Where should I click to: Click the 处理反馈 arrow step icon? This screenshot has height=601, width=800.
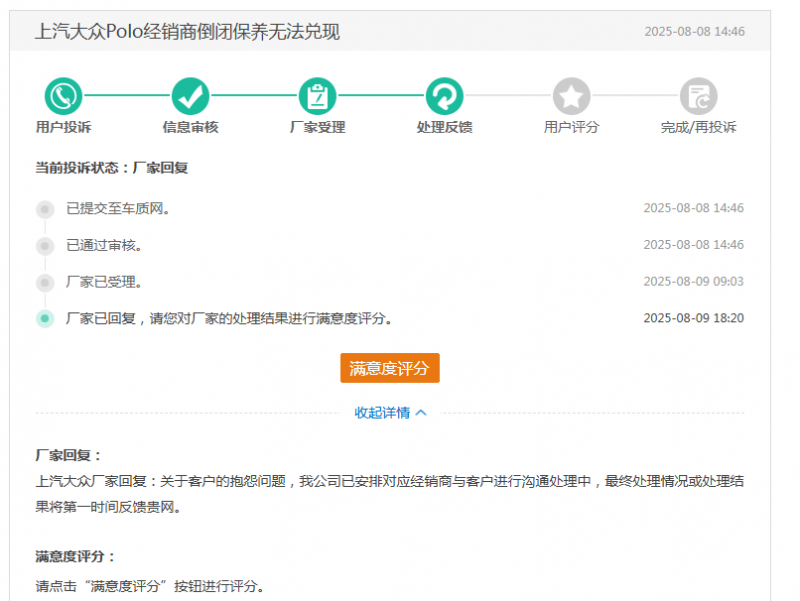pos(444,96)
